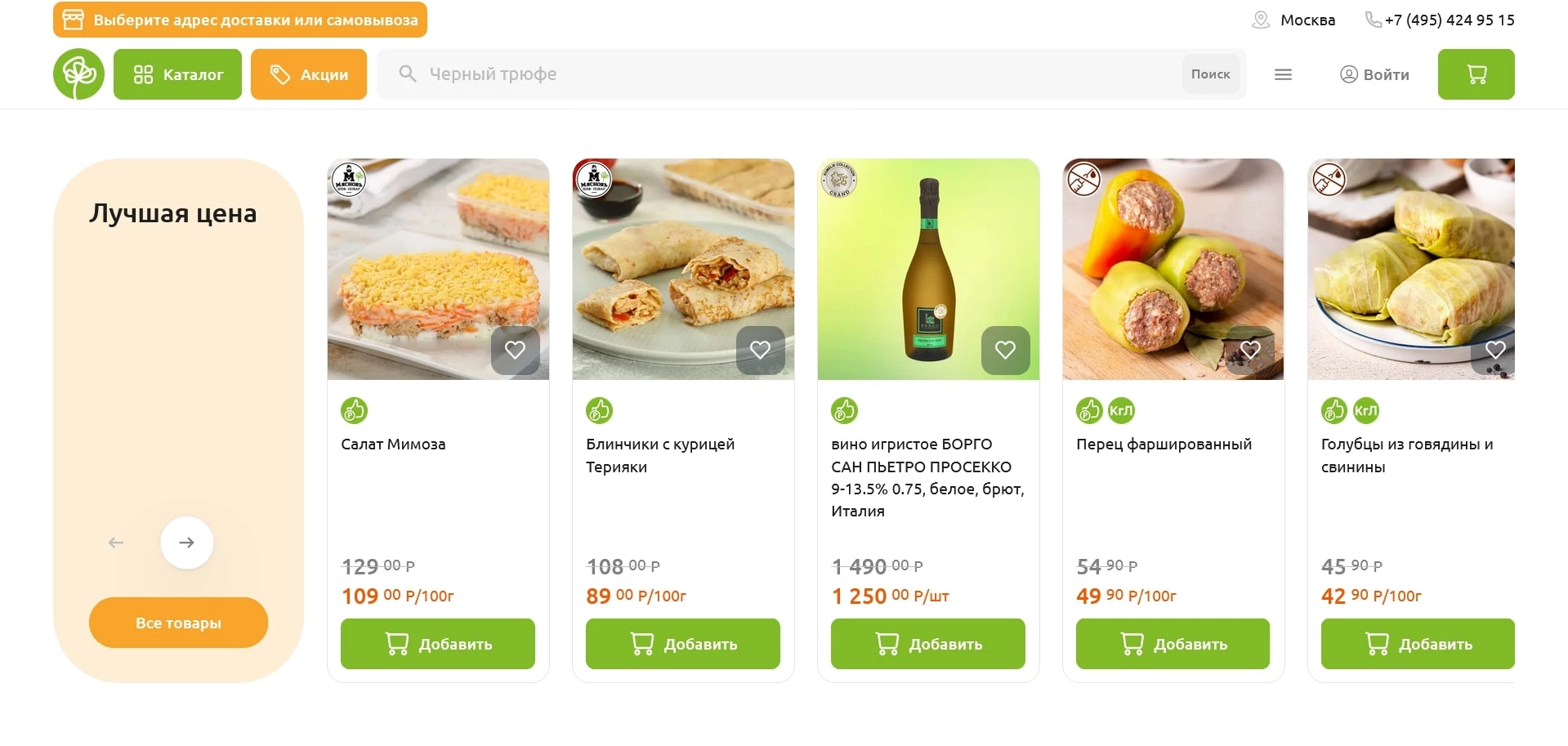Focus the product search field

(784, 74)
